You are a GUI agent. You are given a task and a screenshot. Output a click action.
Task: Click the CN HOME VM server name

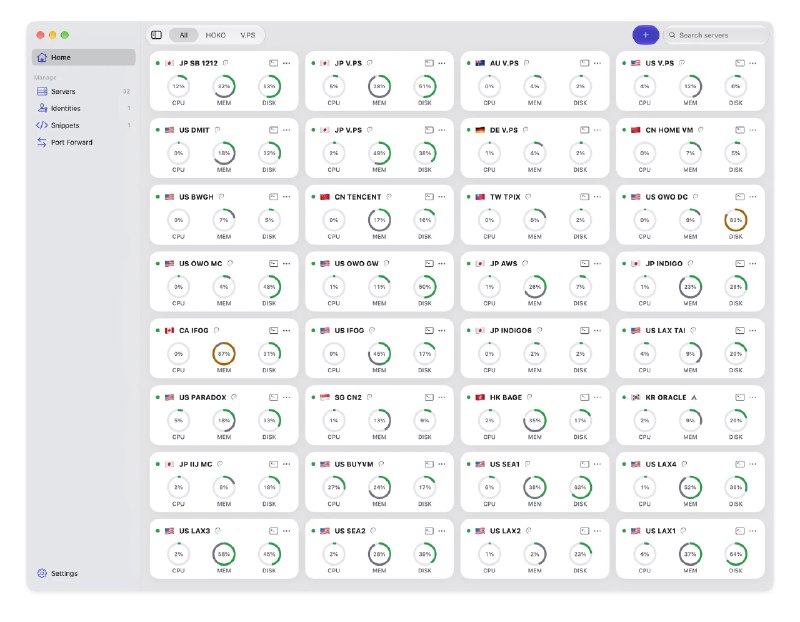[669, 130]
